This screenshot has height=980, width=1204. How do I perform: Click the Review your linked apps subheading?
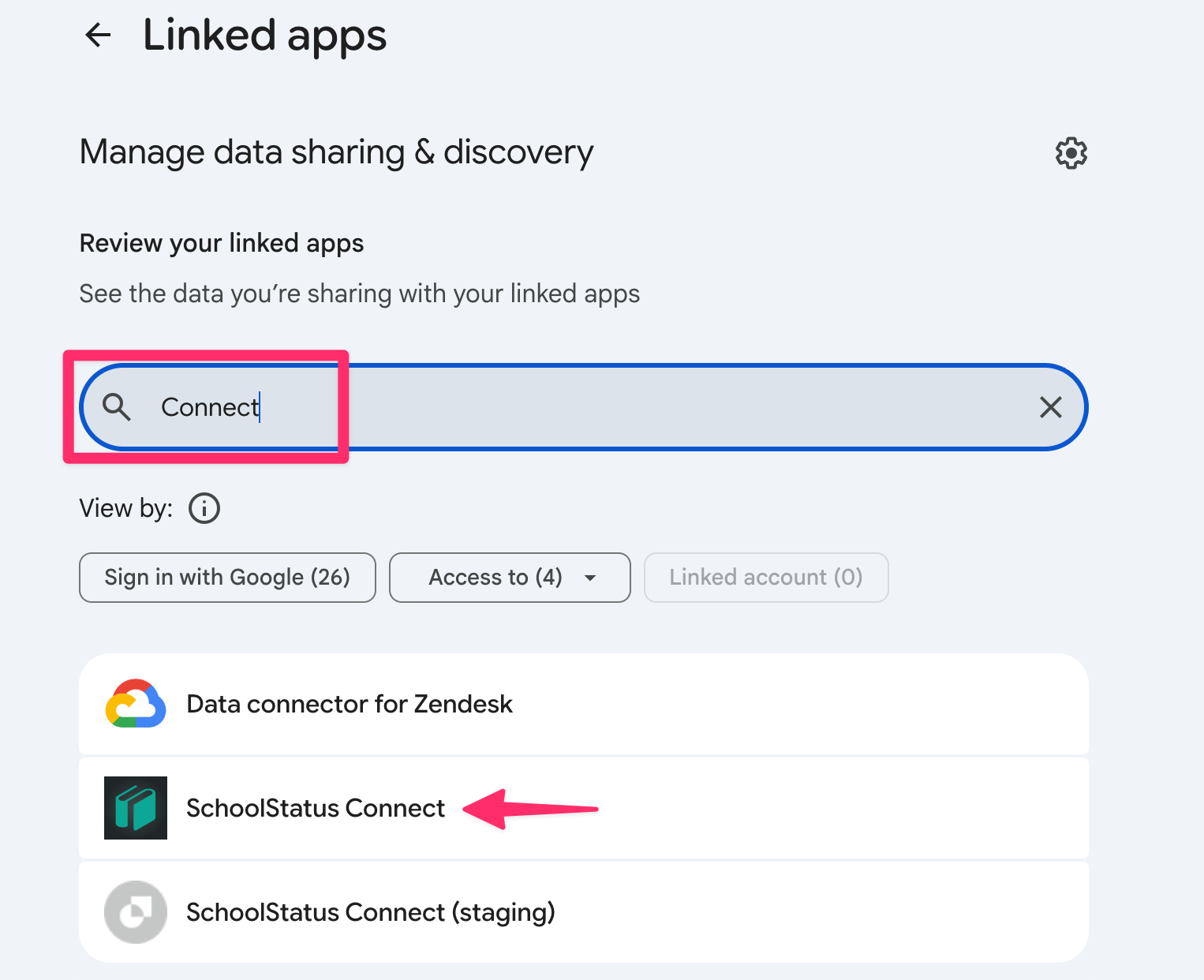222,244
